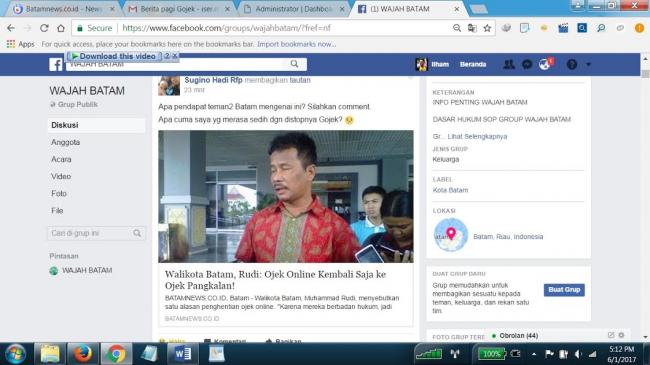This screenshot has height=365, width=650.
Task: Click the translate page icon
Action: 472,28
